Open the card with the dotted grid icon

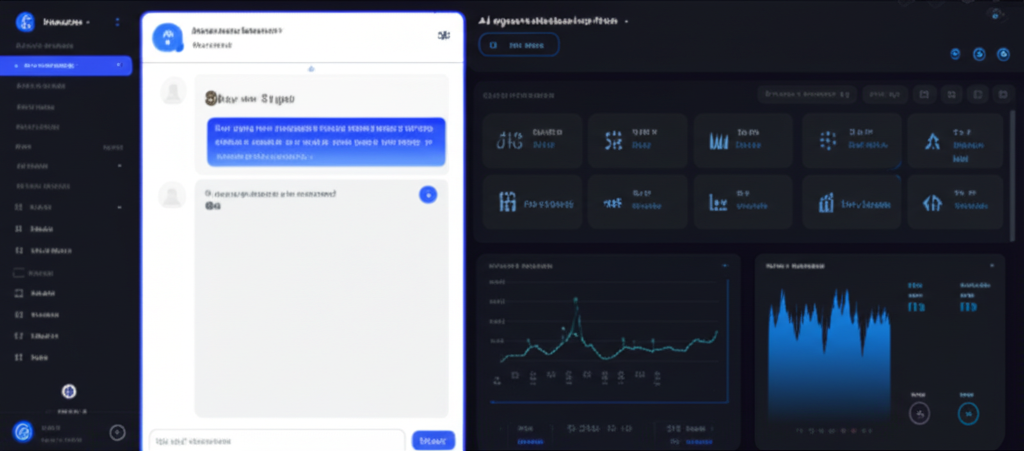(x=852, y=140)
